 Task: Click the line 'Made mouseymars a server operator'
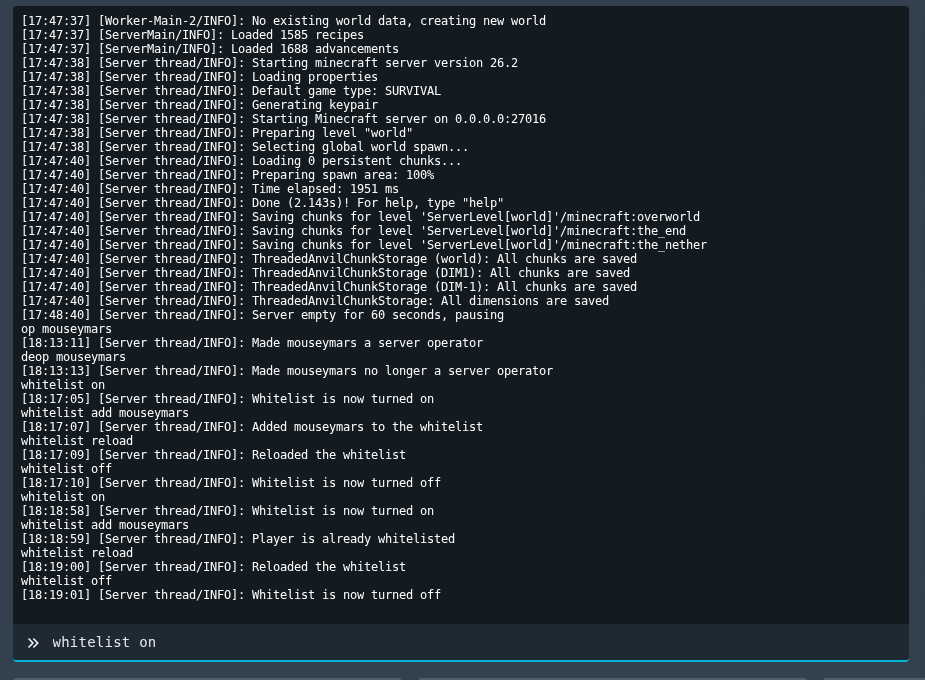coord(252,343)
